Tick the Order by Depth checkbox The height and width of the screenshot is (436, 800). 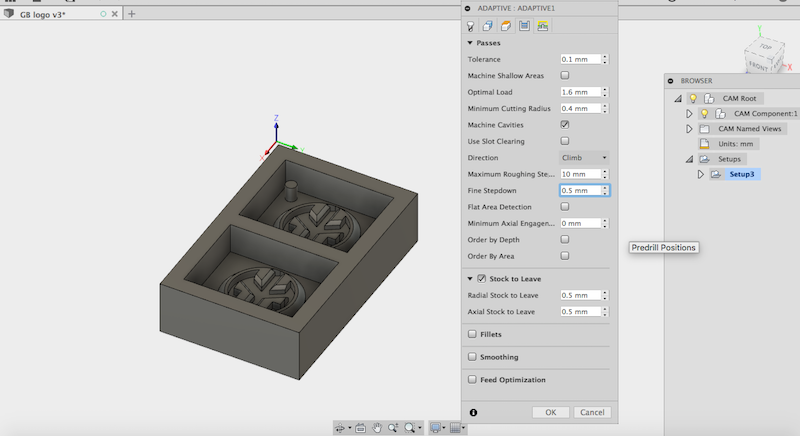[565, 239]
